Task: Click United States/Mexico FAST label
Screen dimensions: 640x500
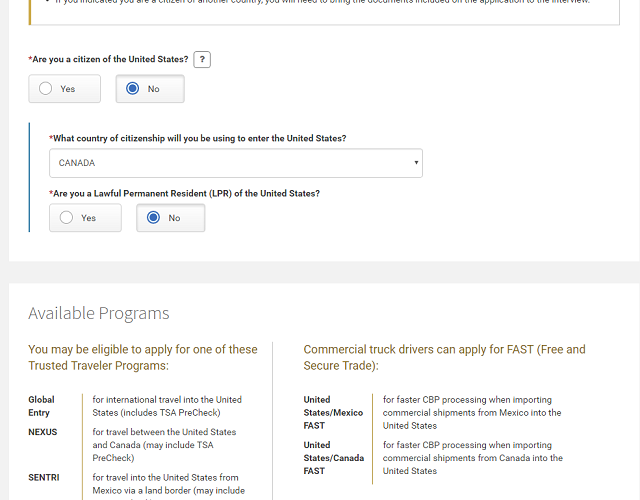Action: click(333, 413)
